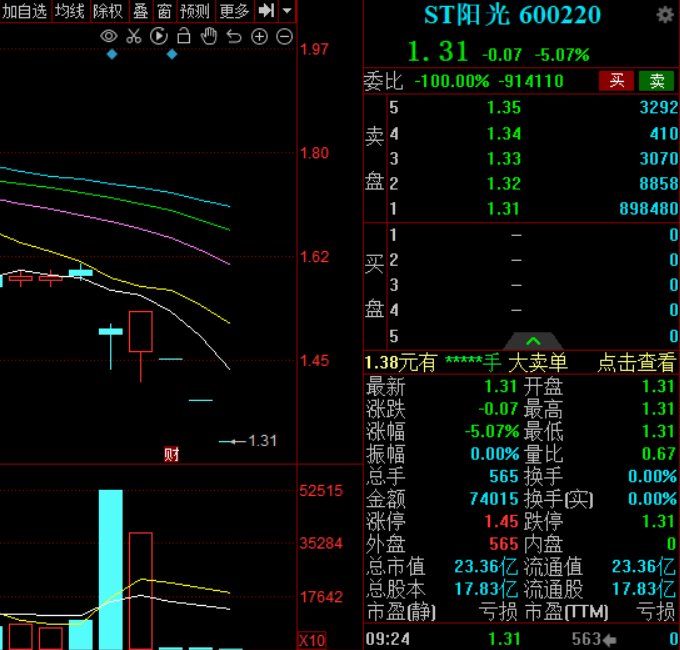This screenshot has height=650, width=680.
Task: Select the 除权 toolbar item
Action: click(x=108, y=11)
